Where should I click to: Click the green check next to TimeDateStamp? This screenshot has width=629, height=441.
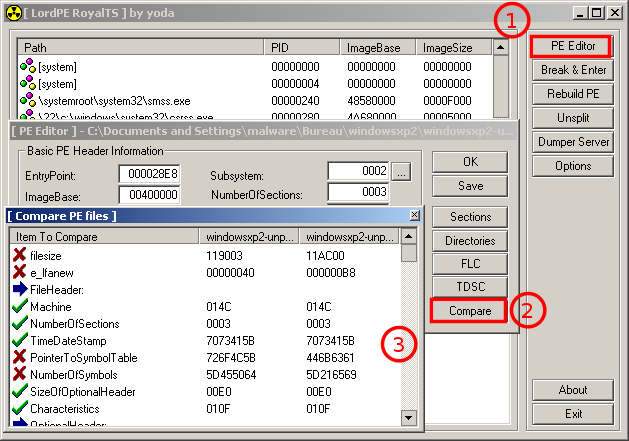point(19,340)
